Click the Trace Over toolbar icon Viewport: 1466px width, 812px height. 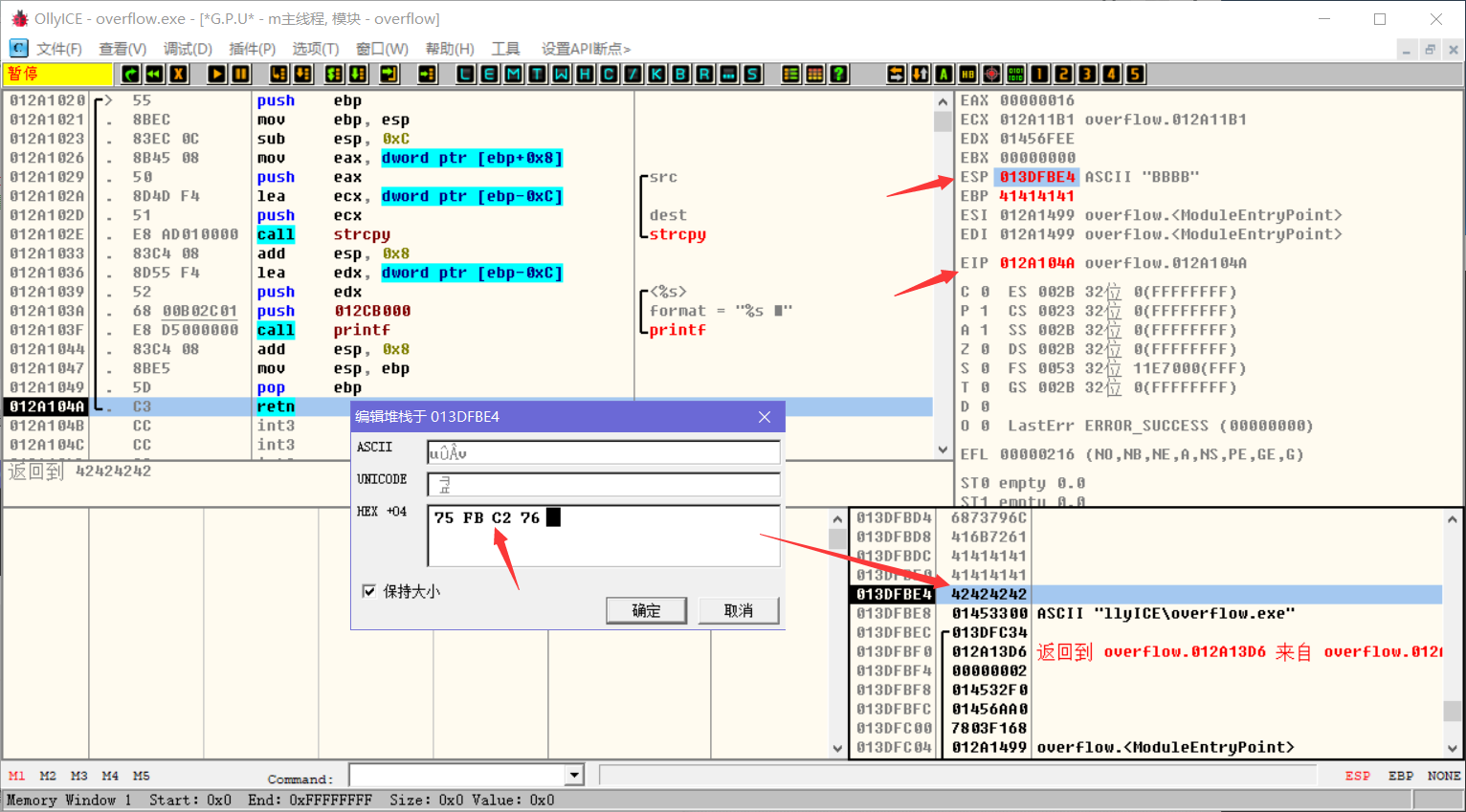tap(358, 74)
